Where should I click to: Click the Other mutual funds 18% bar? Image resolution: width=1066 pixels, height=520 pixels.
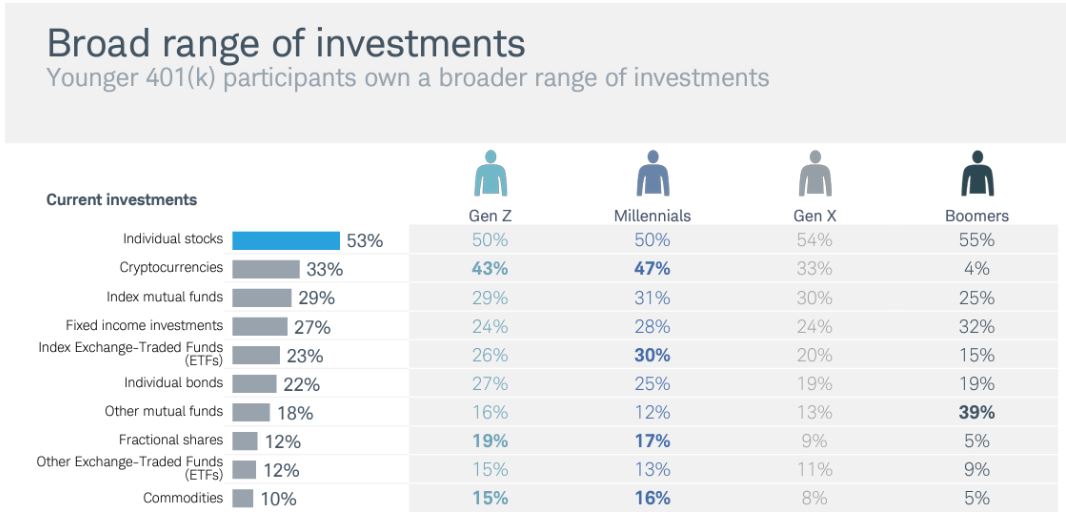tap(251, 412)
